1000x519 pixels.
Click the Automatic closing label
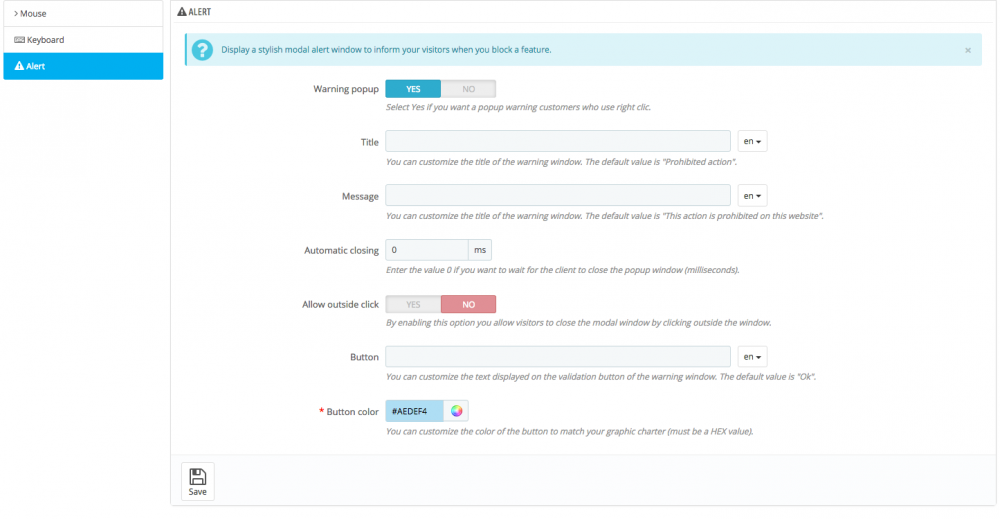[341, 250]
